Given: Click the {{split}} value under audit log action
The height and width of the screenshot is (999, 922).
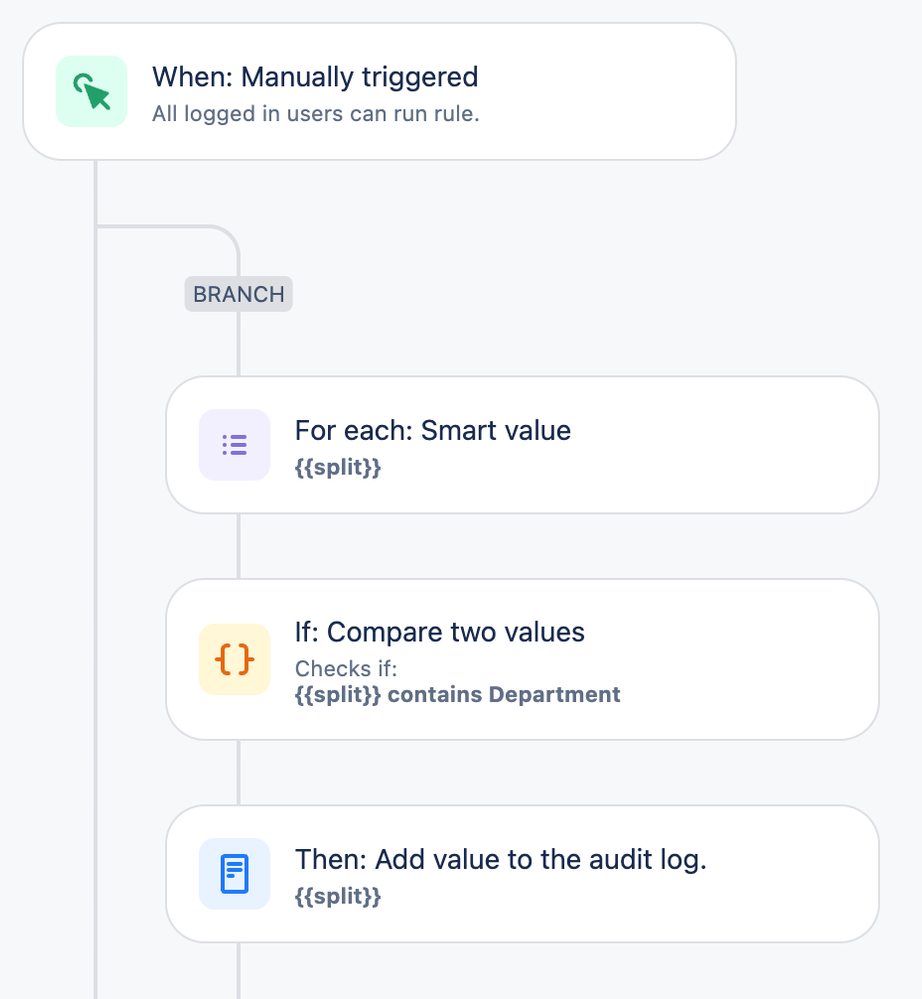Looking at the screenshot, I should point(338,897).
